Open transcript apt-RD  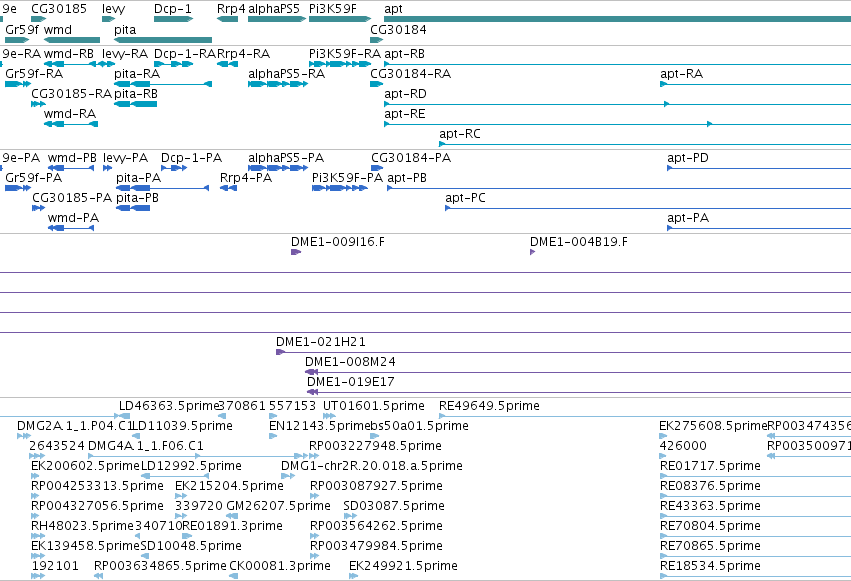405,94
